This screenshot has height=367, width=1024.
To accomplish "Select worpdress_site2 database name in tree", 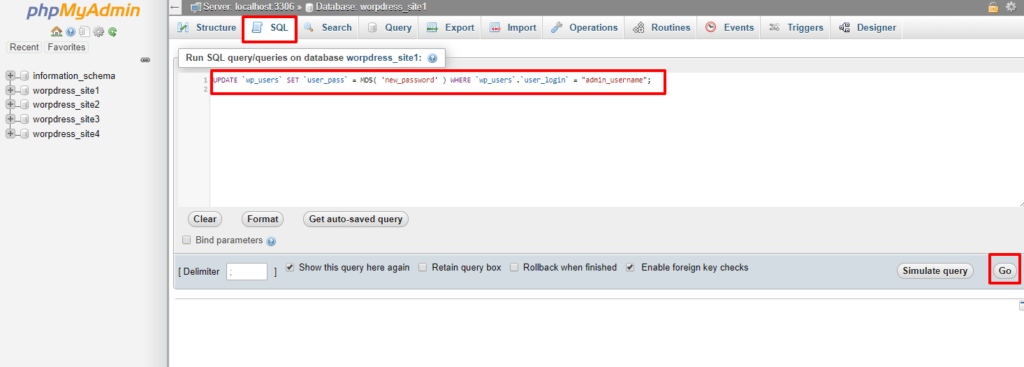I will pos(66,104).
